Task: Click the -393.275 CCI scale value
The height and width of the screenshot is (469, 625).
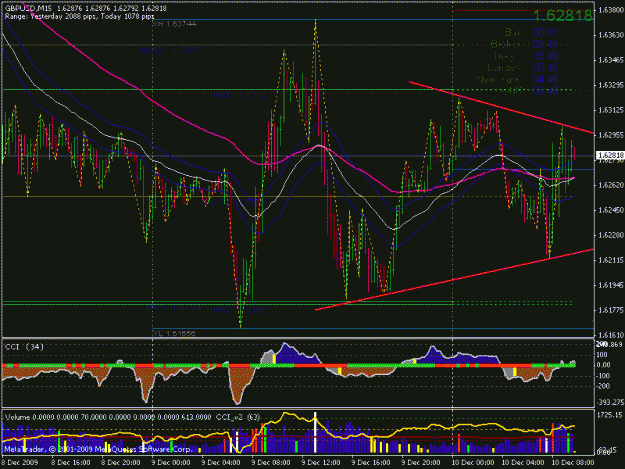Action: point(610,402)
